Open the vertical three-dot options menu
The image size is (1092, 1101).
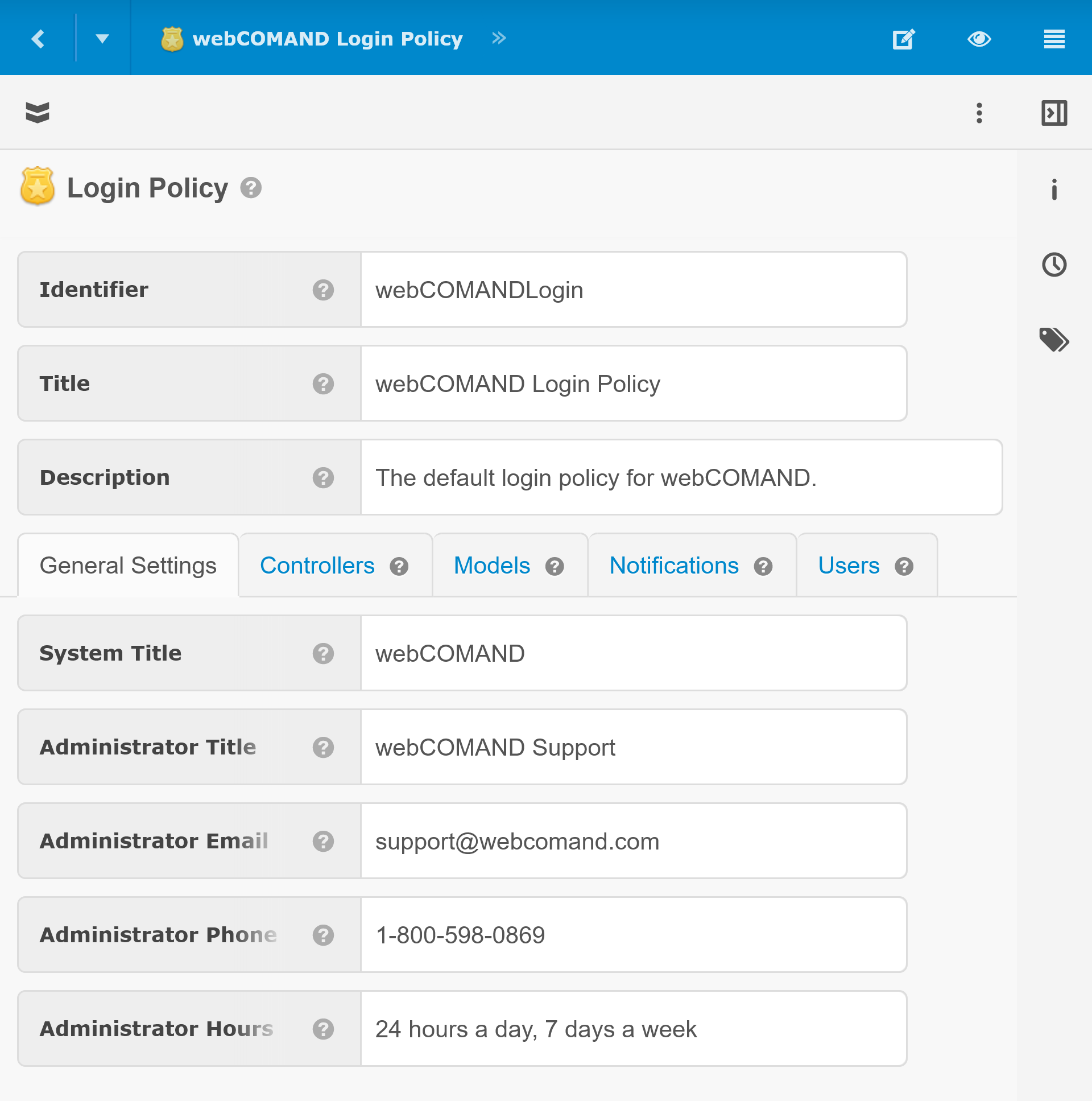click(979, 113)
